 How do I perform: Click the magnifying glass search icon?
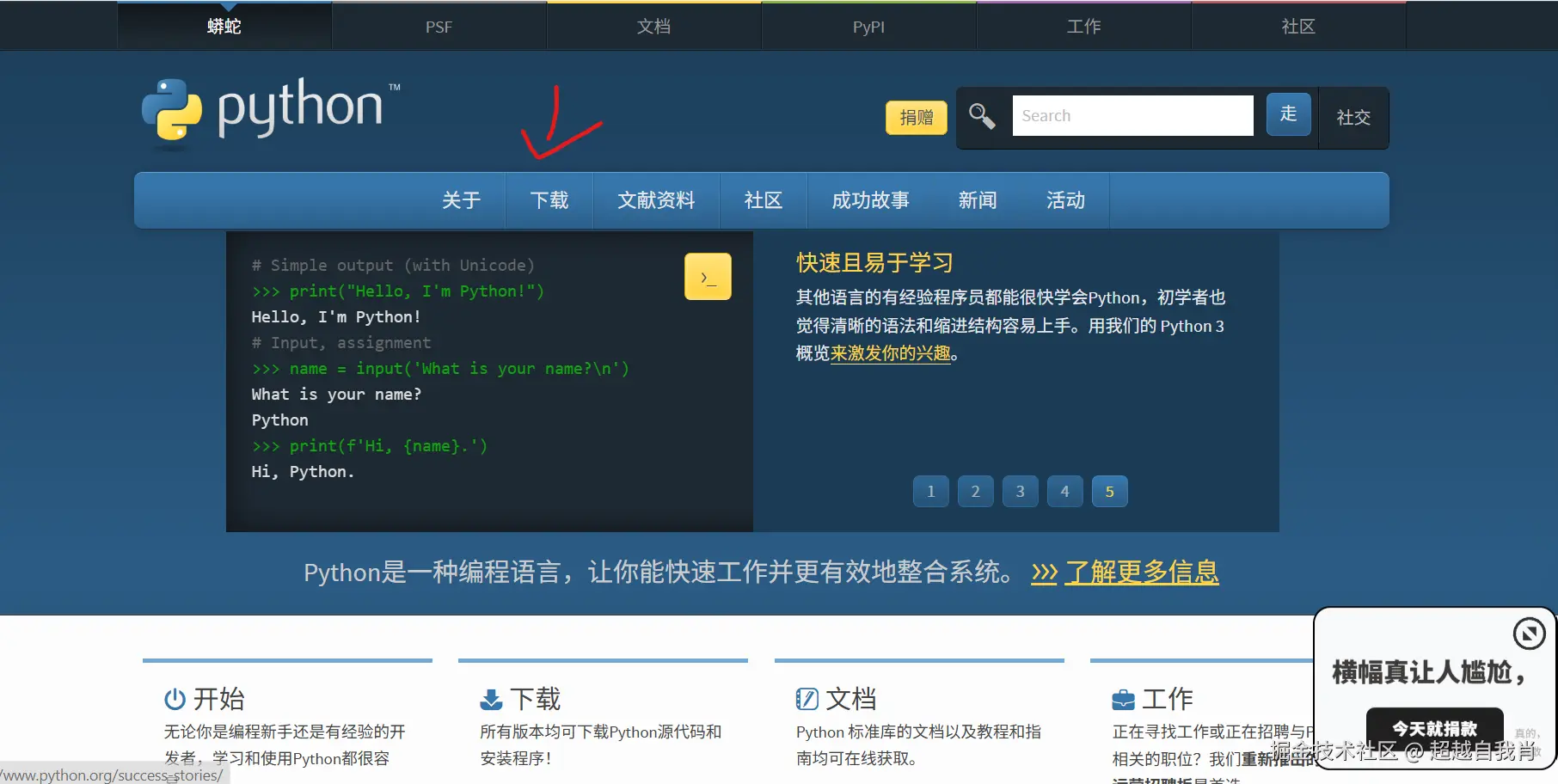[x=982, y=116]
